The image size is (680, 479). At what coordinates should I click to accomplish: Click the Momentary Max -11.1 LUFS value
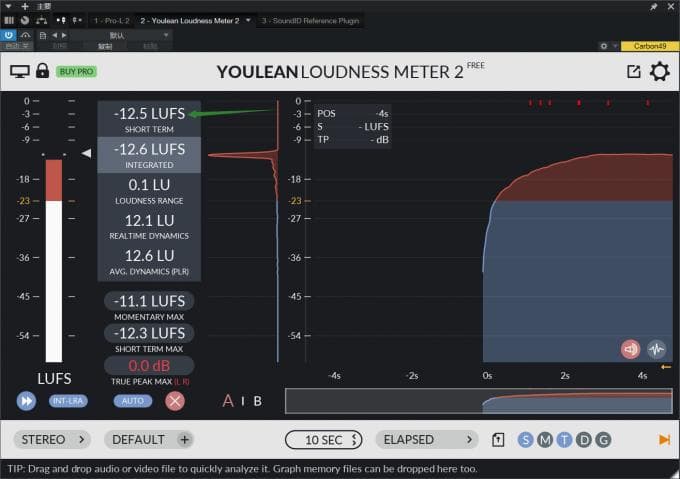(149, 301)
